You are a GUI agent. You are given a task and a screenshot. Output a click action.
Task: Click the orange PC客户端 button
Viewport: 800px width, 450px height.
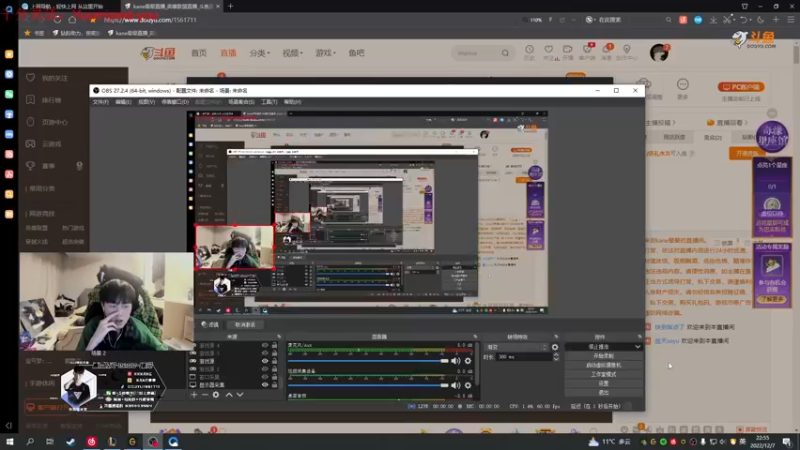click(x=741, y=87)
